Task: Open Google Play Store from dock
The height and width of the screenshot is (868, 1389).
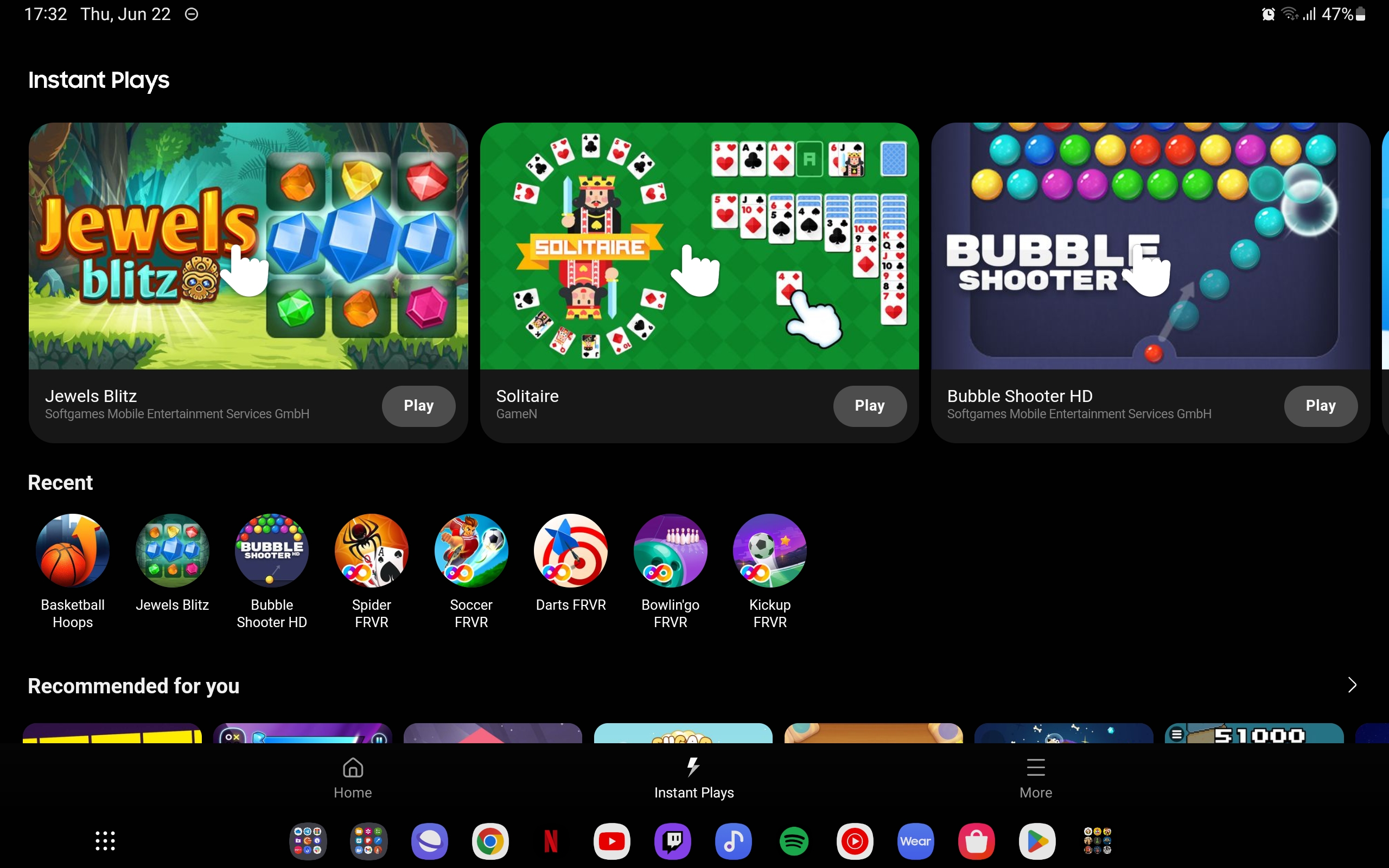Action: pyautogui.click(x=1036, y=841)
